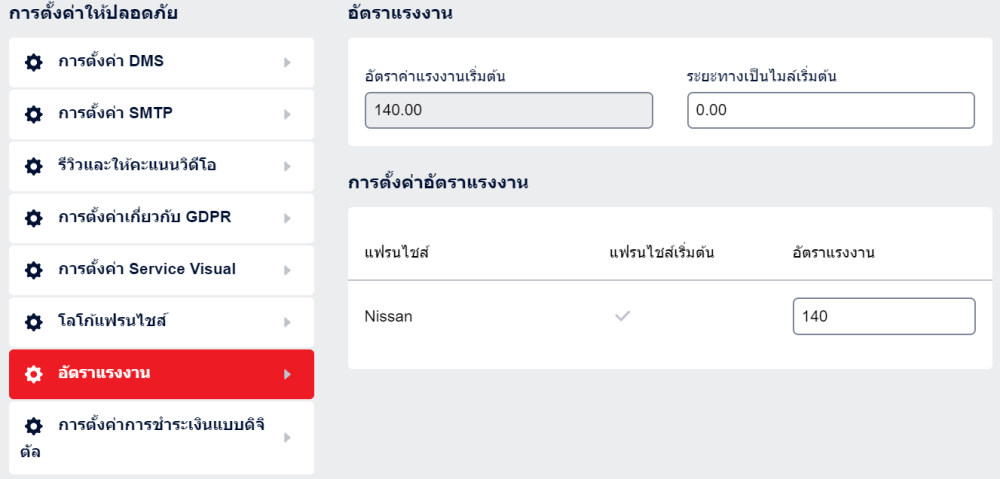This screenshot has height=479, width=1000.
Task: Click the ระยะทางเป็นไมล์เริ่มต้น input field
Action: click(830, 110)
